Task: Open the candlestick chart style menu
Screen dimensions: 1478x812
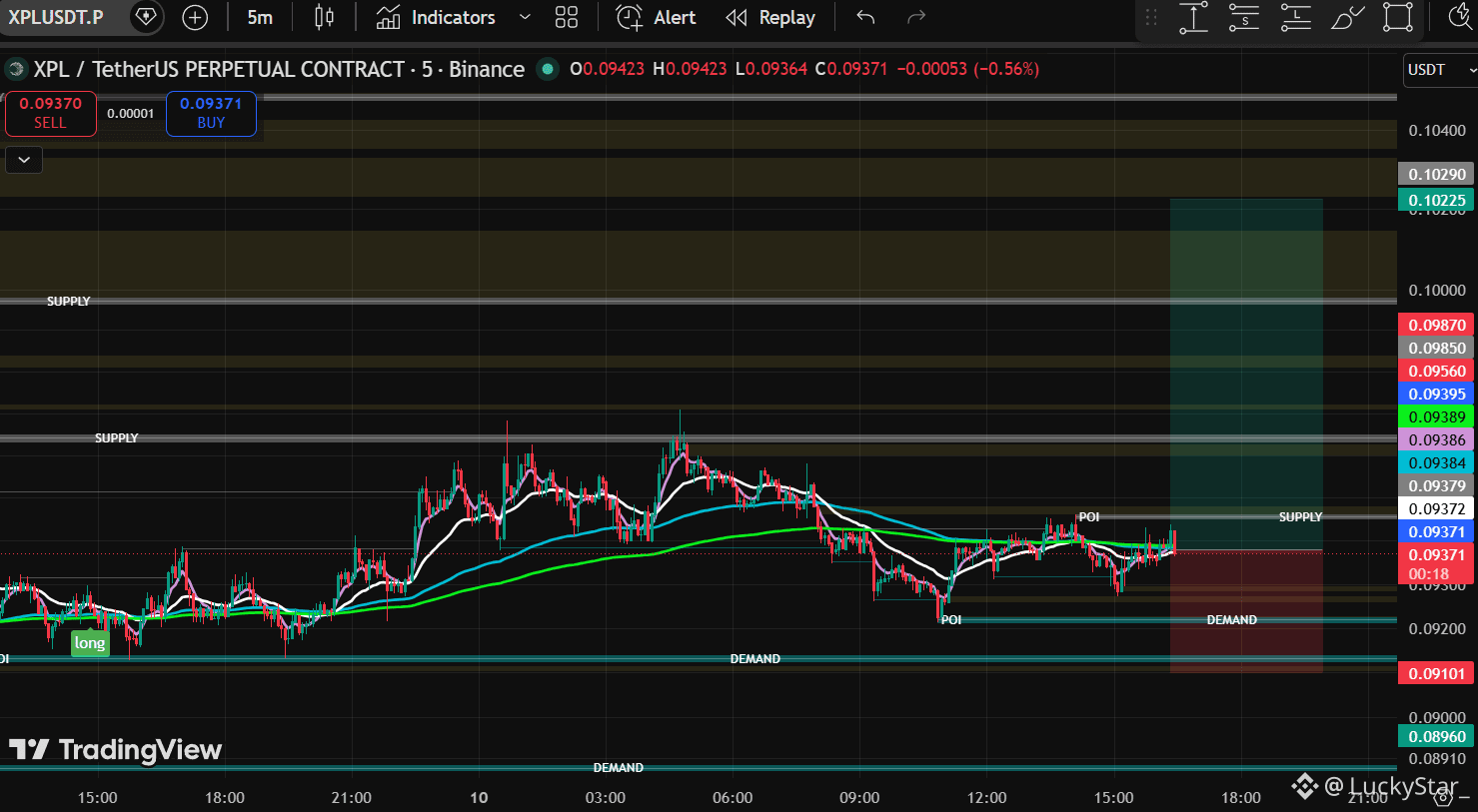Action: click(x=324, y=17)
